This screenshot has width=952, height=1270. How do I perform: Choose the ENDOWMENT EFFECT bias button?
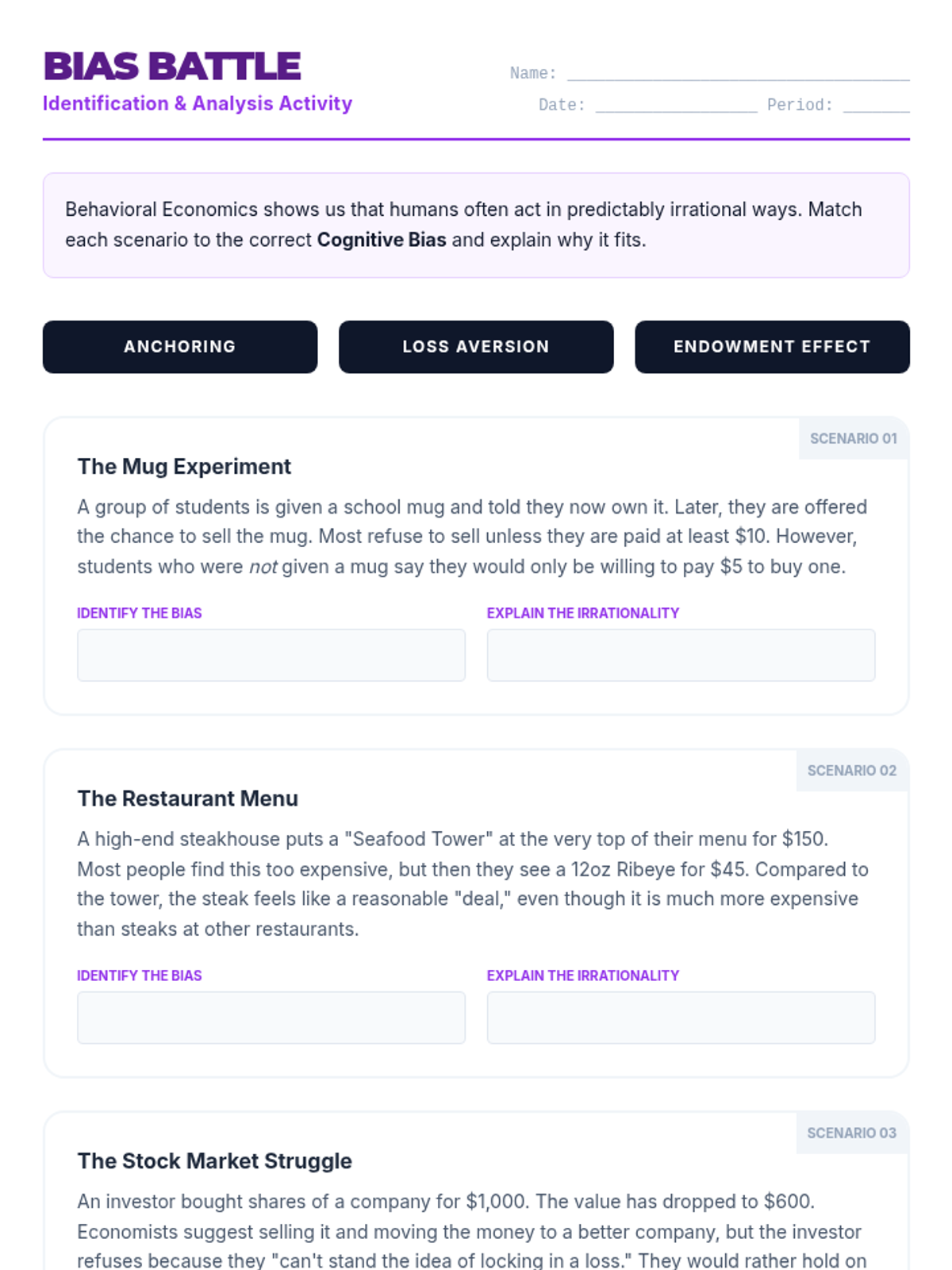(x=772, y=347)
